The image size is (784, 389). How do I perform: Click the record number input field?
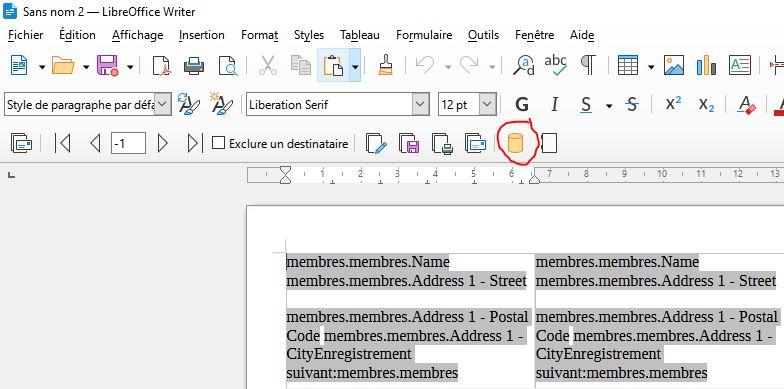(128, 144)
